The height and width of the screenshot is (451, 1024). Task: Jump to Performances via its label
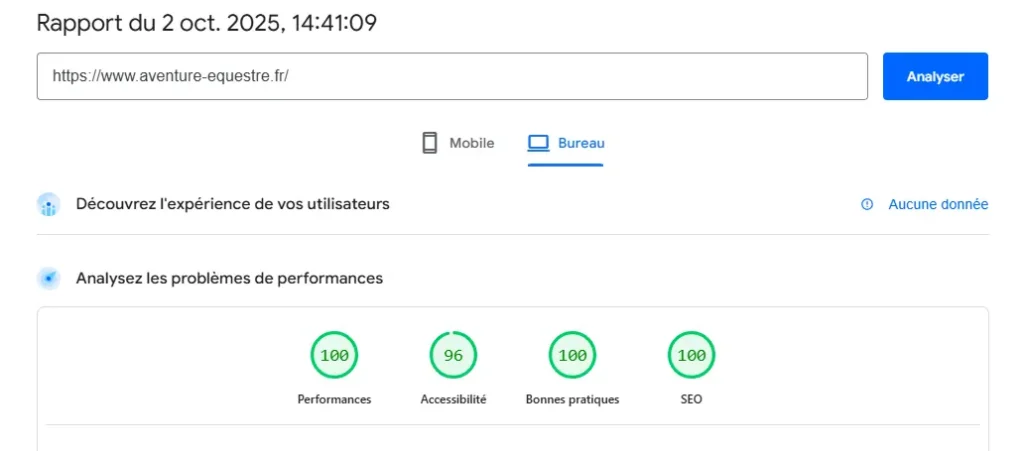coord(334,399)
